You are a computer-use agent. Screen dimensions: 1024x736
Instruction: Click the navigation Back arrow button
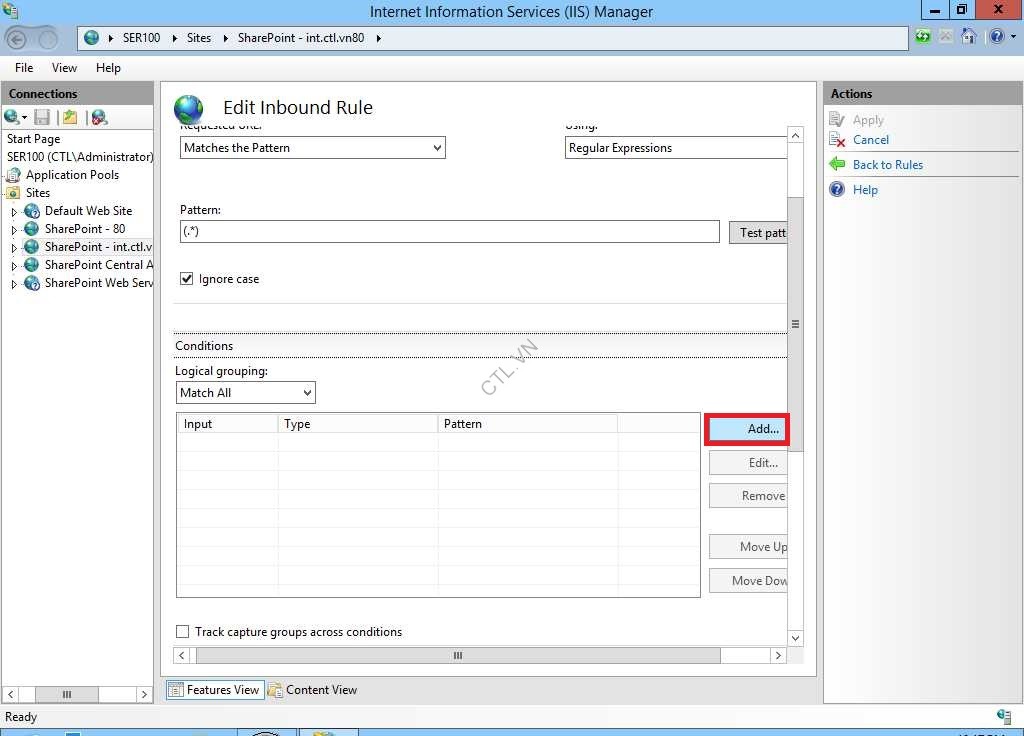coord(17,39)
